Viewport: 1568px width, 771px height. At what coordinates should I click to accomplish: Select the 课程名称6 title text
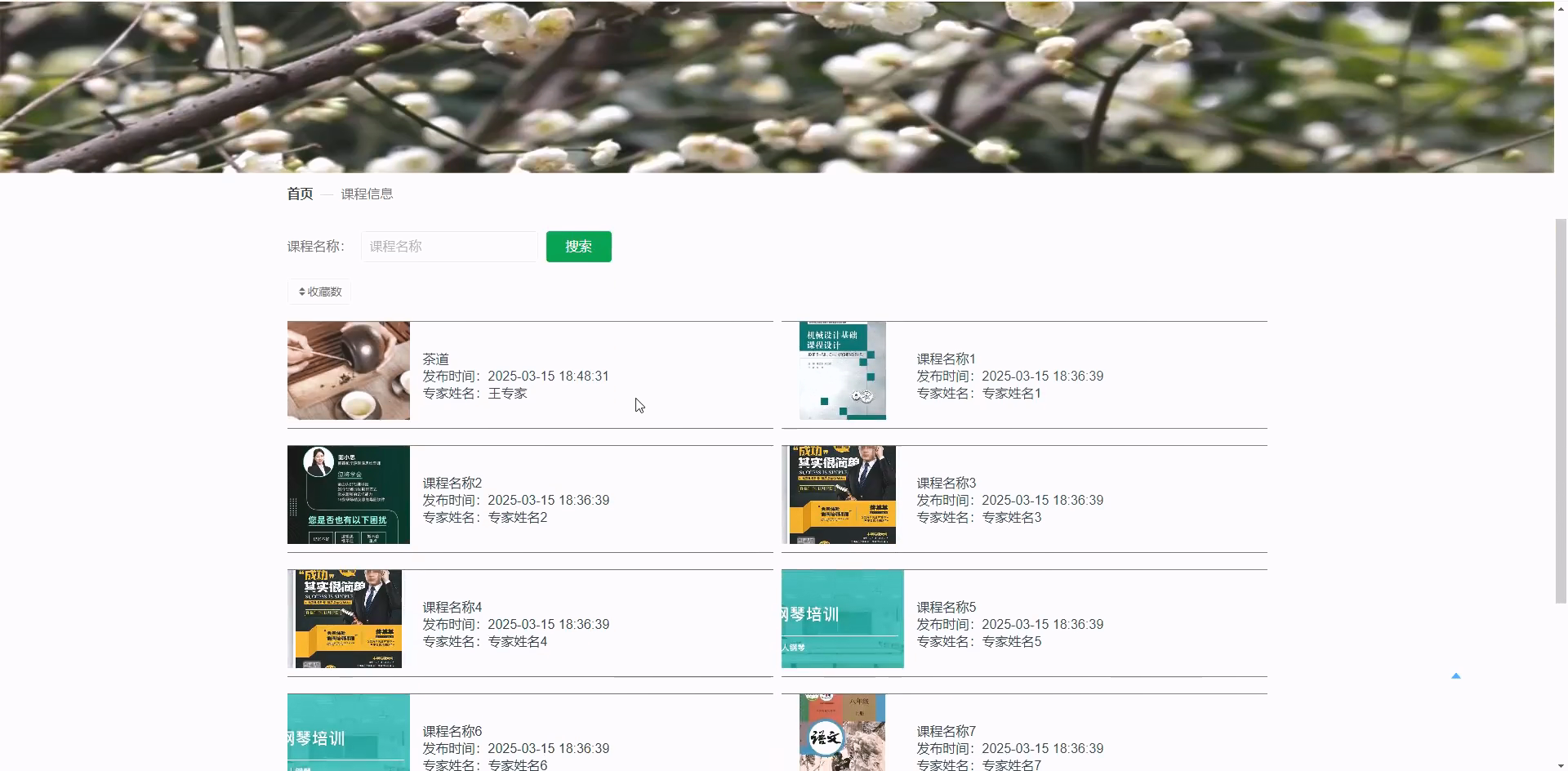tap(452, 731)
